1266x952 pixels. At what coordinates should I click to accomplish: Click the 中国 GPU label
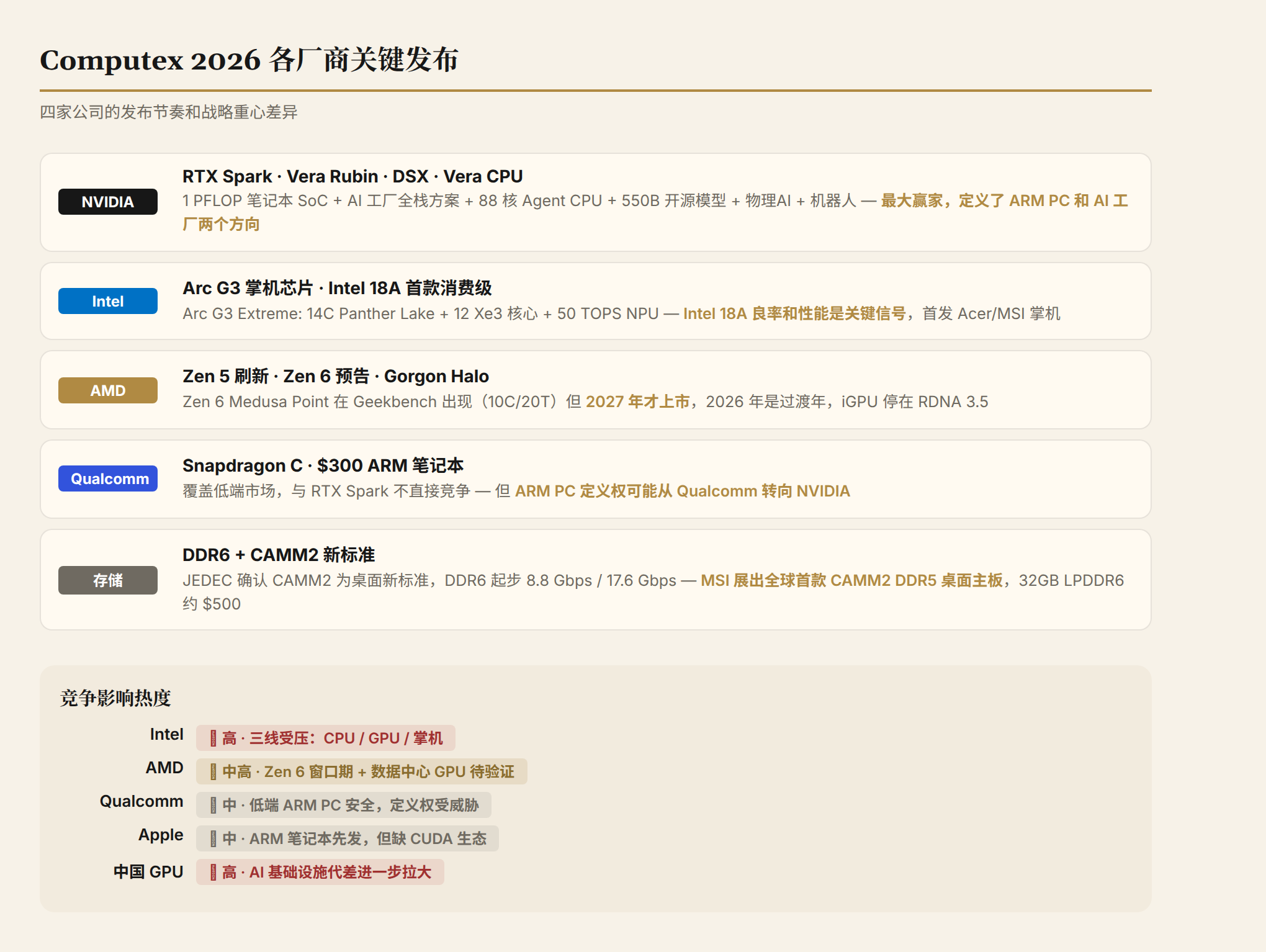pos(148,872)
